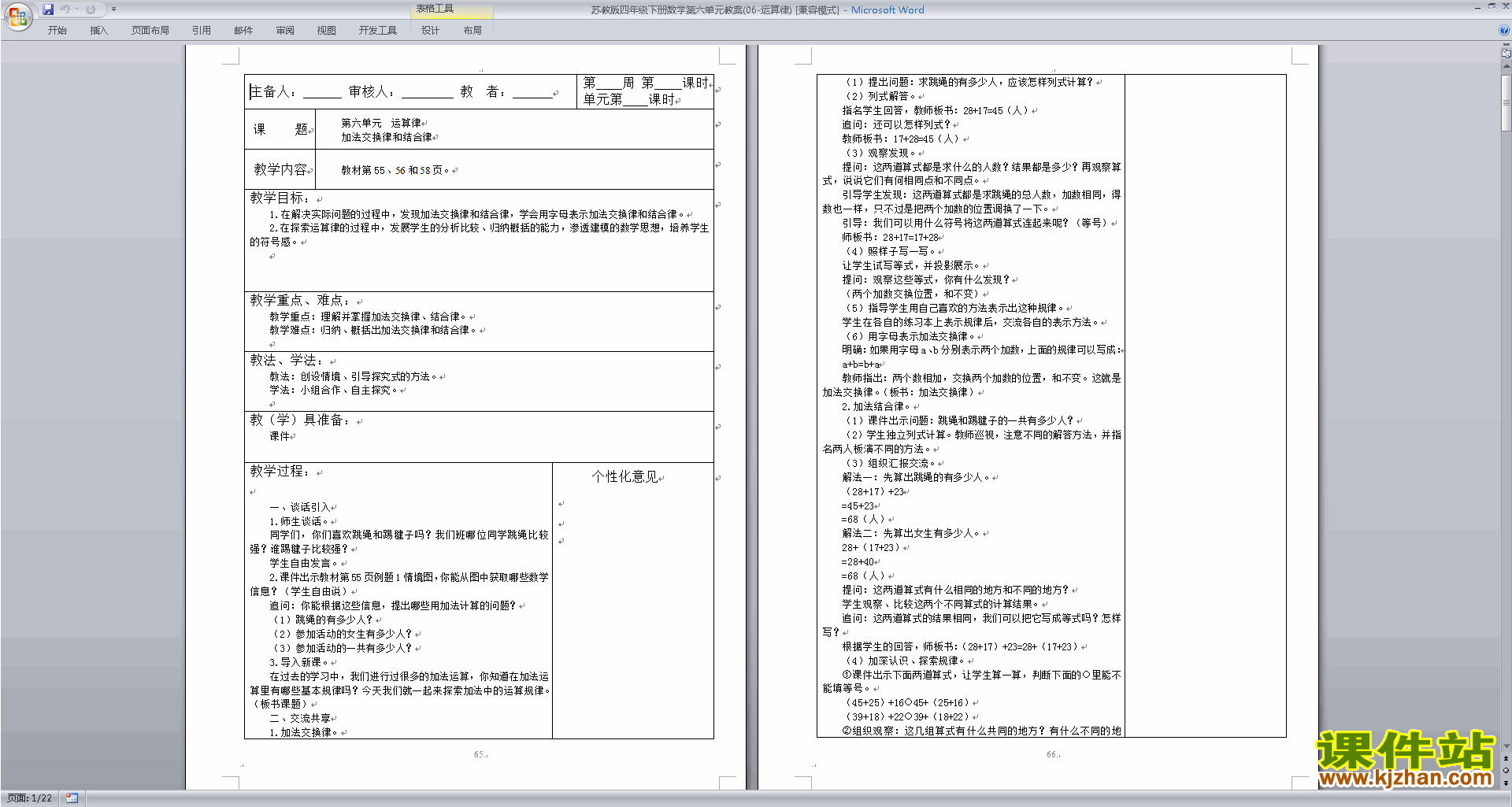
Task: Click the 教（学）具准备 heading
Action: (299, 420)
